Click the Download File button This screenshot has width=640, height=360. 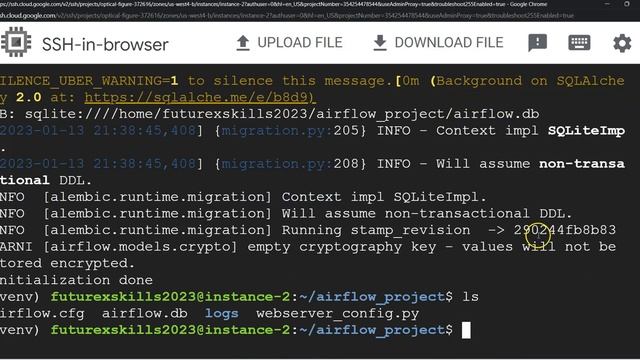point(438,42)
